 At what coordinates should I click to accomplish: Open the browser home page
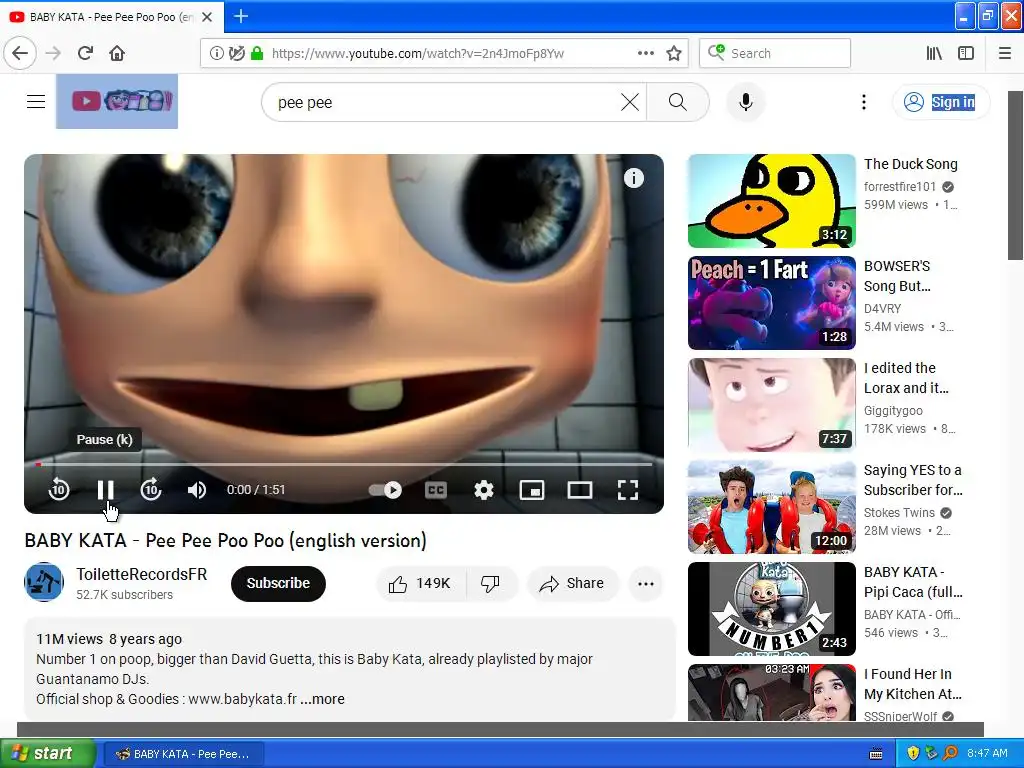(117, 53)
